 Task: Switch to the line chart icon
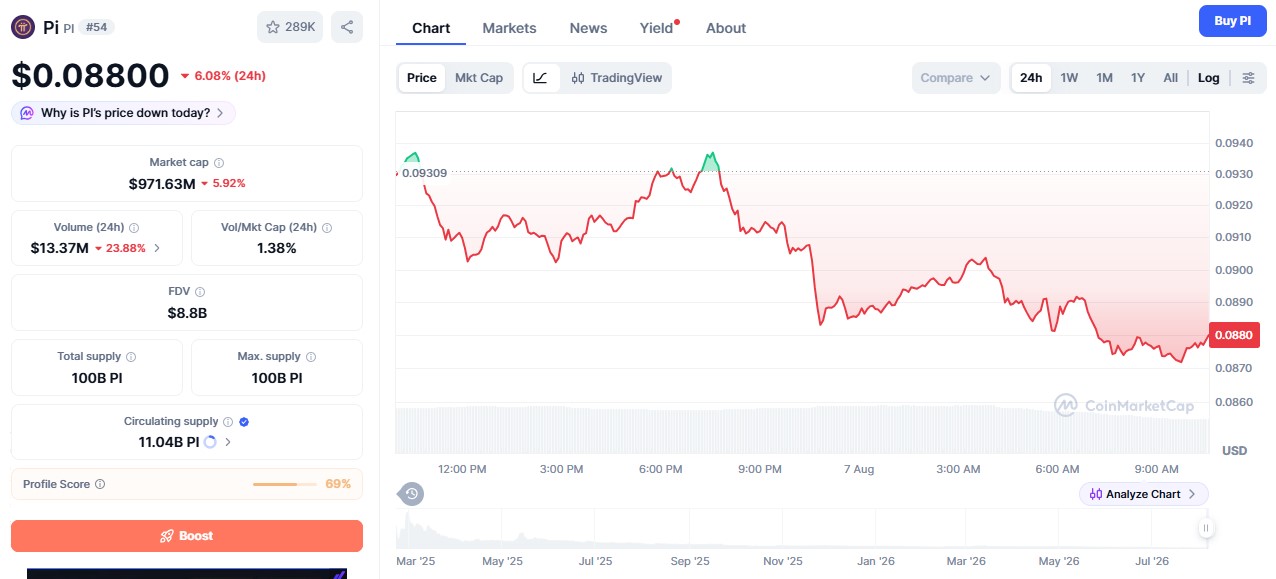tap(540, 78)
